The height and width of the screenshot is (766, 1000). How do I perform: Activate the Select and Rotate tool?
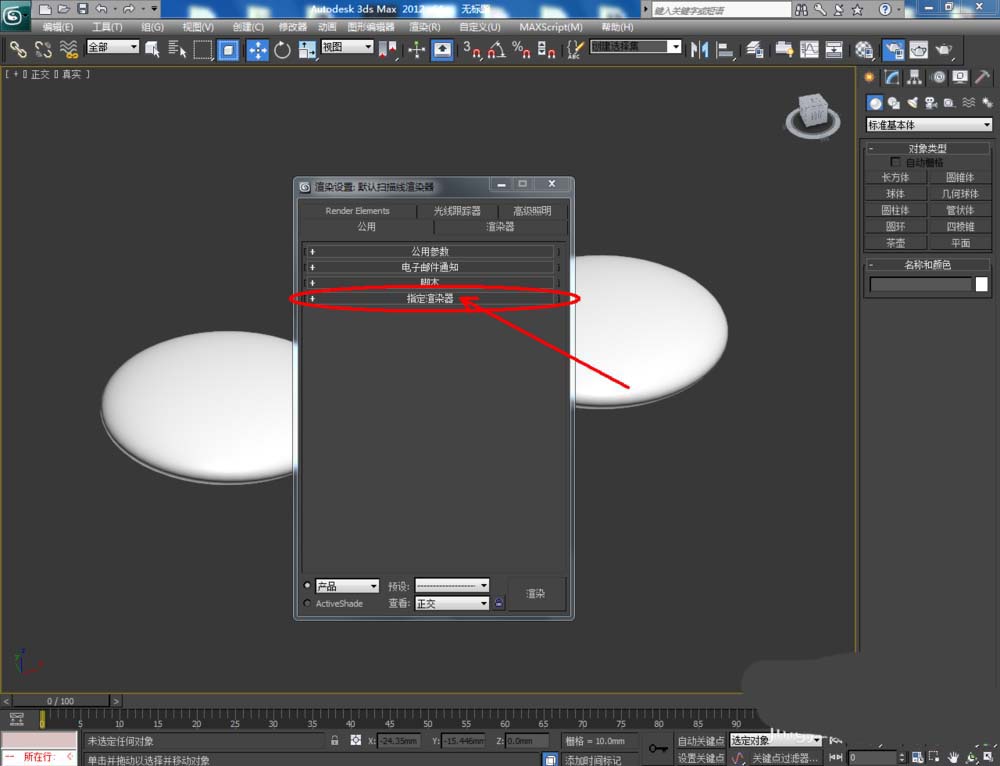coord(282,50)
